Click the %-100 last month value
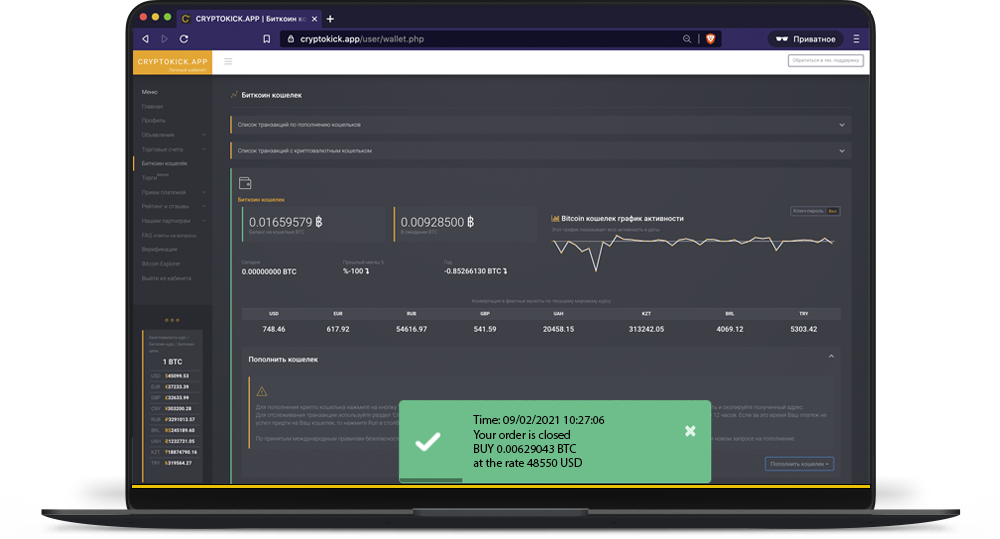Viewport: 1000px width, 539px height. (356, 271)
